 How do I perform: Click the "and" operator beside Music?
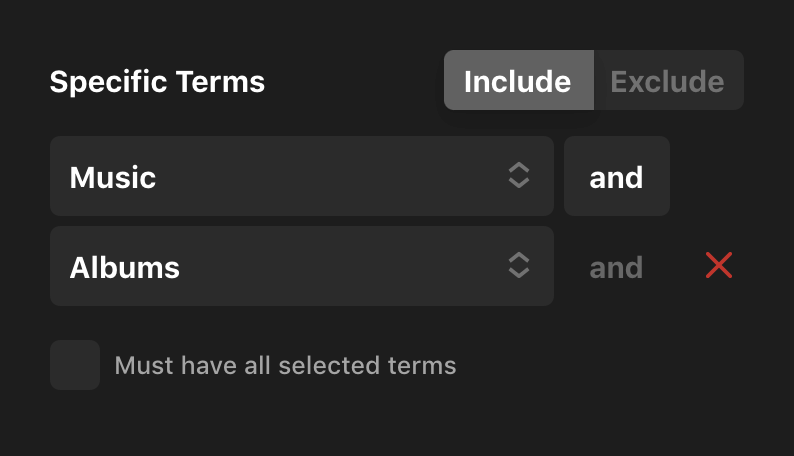pos(616,177)
